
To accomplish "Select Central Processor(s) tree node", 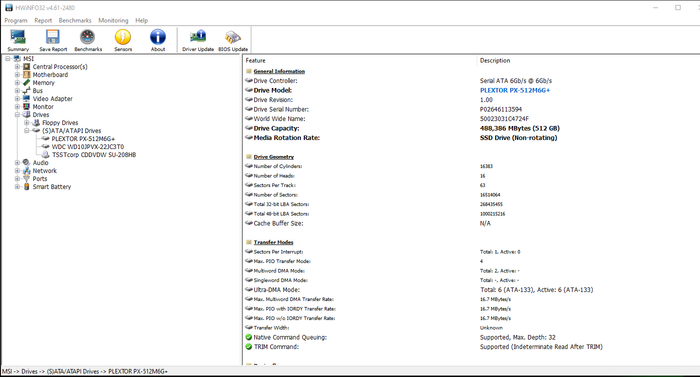I will pos(60,67).
